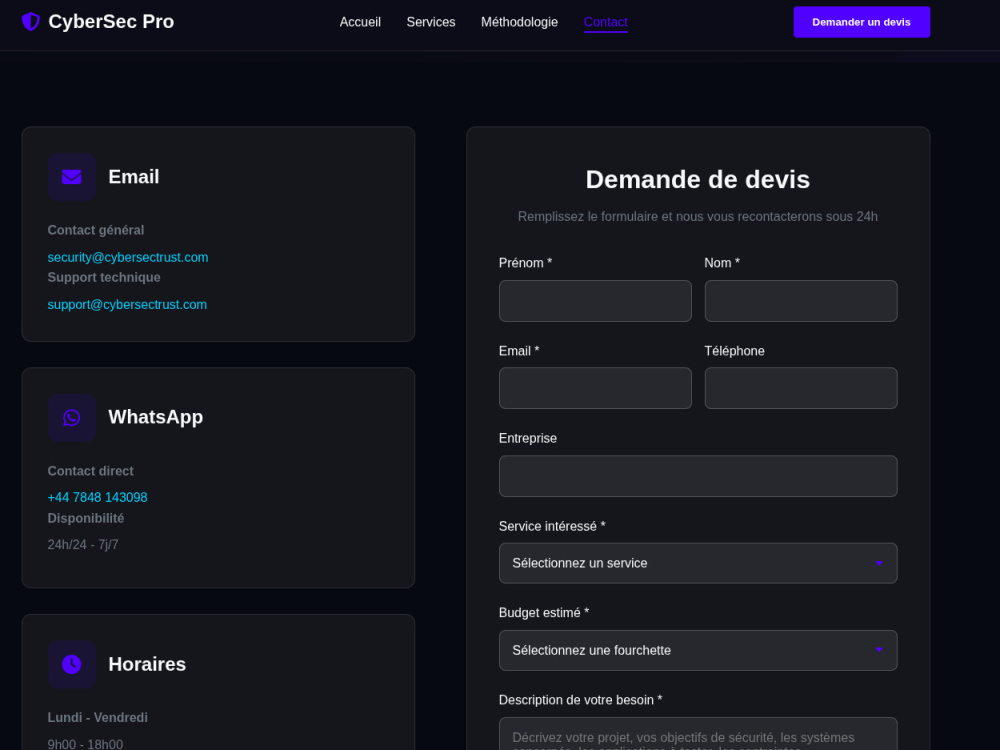Click the WhatsApp logo icon
Viewport: 1000px width, 750px height.
coord(71,417)
